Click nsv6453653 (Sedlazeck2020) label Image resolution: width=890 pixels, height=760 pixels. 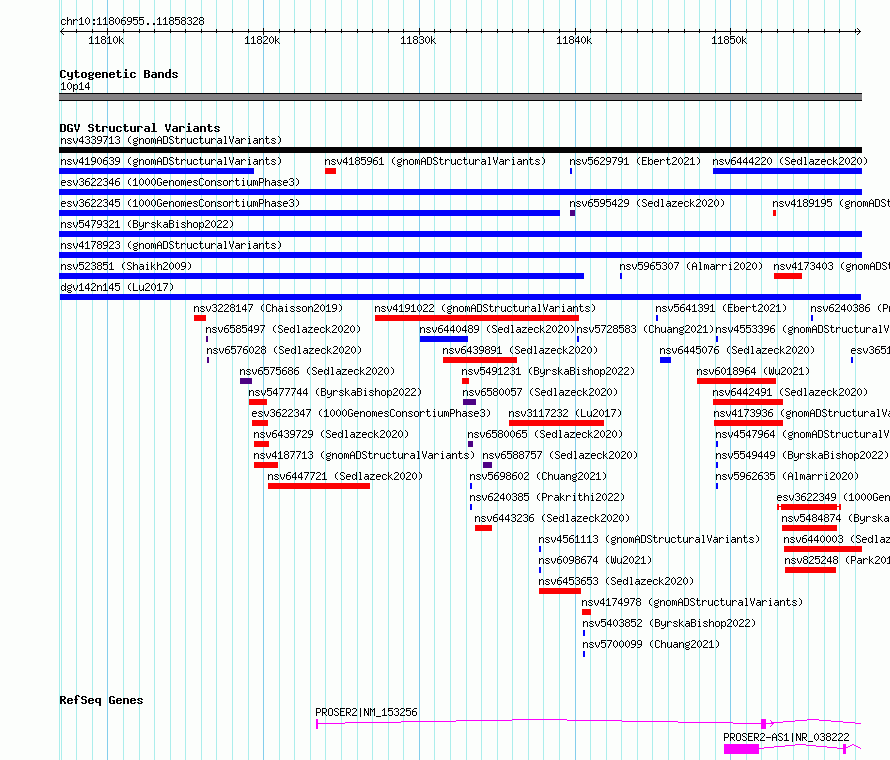(616, 581)
